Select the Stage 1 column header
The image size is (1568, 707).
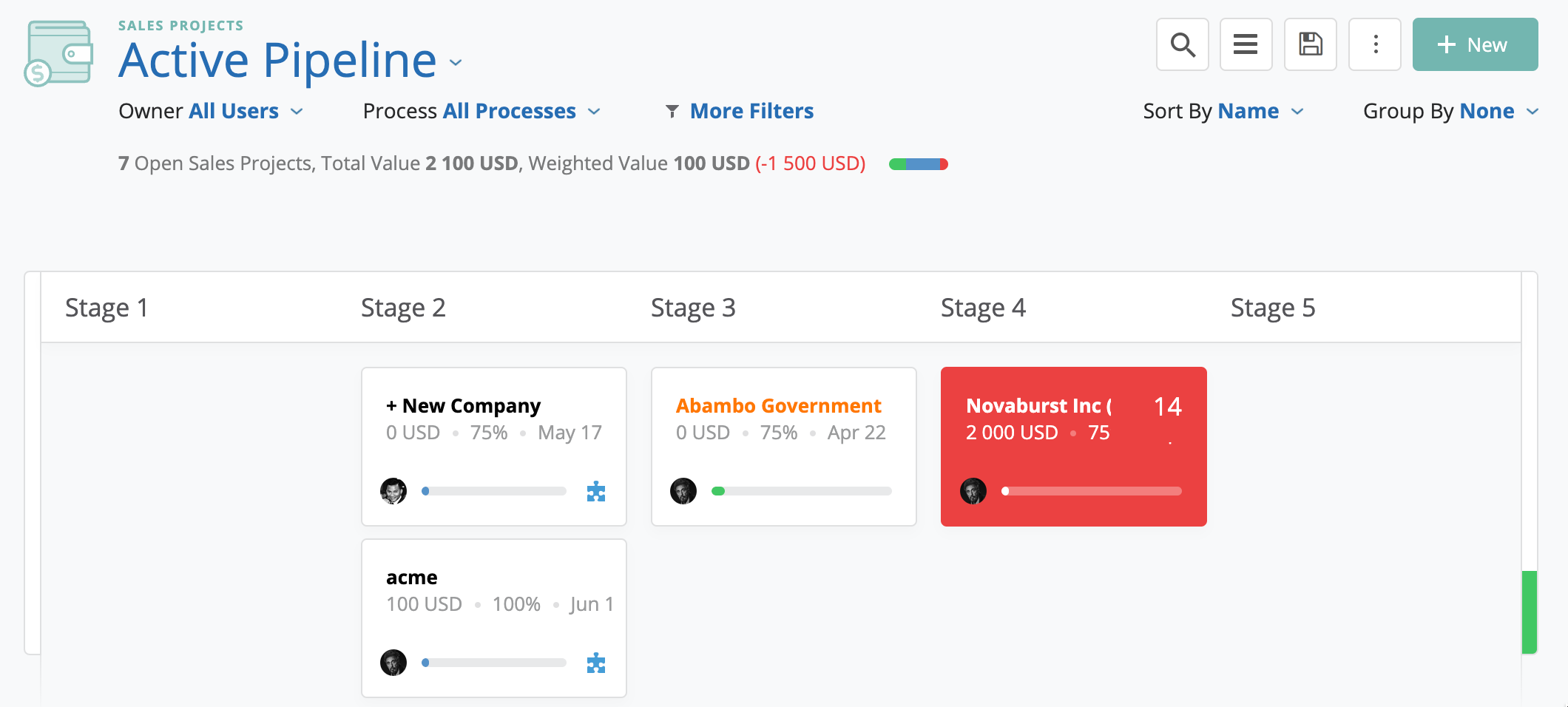click(107, 308)
